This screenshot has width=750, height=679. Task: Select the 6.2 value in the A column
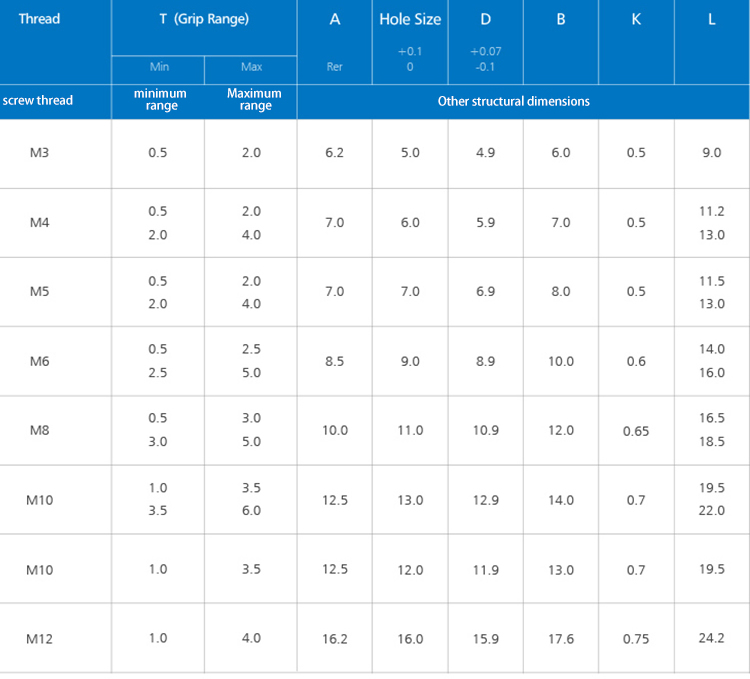pyautogui.click(x=335, y=153)
